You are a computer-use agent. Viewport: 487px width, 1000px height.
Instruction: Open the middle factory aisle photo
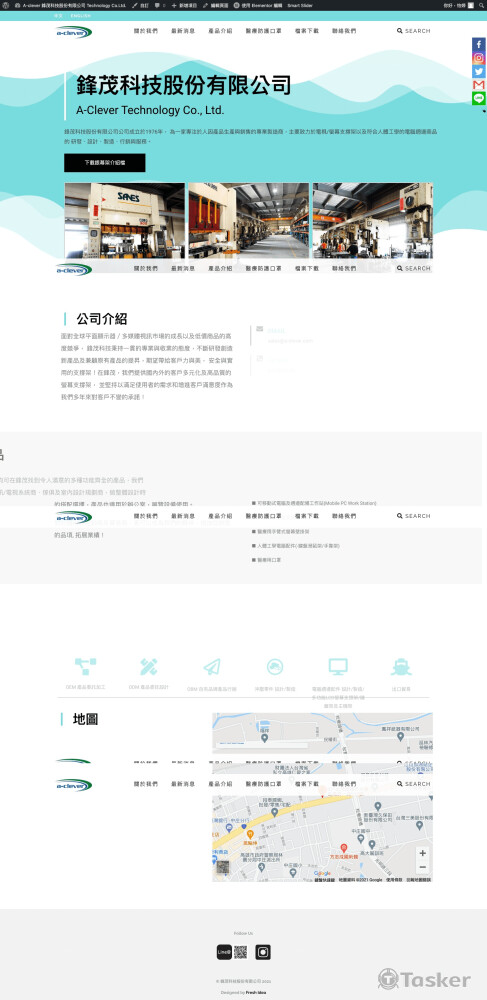(249, 221)
